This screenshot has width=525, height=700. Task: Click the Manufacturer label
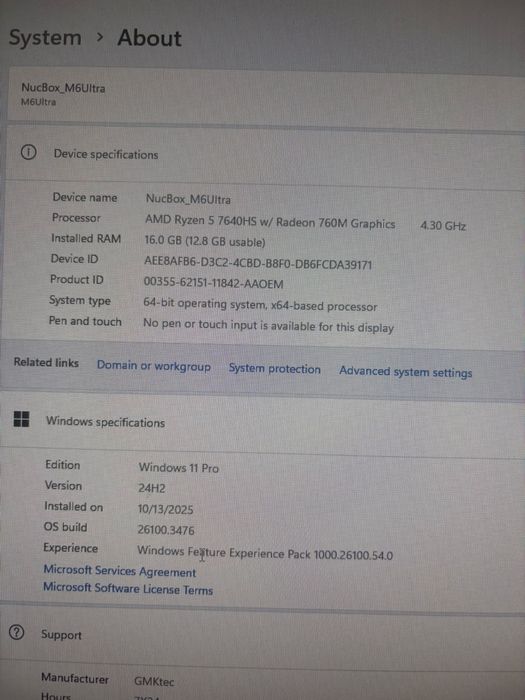(75, 679)
